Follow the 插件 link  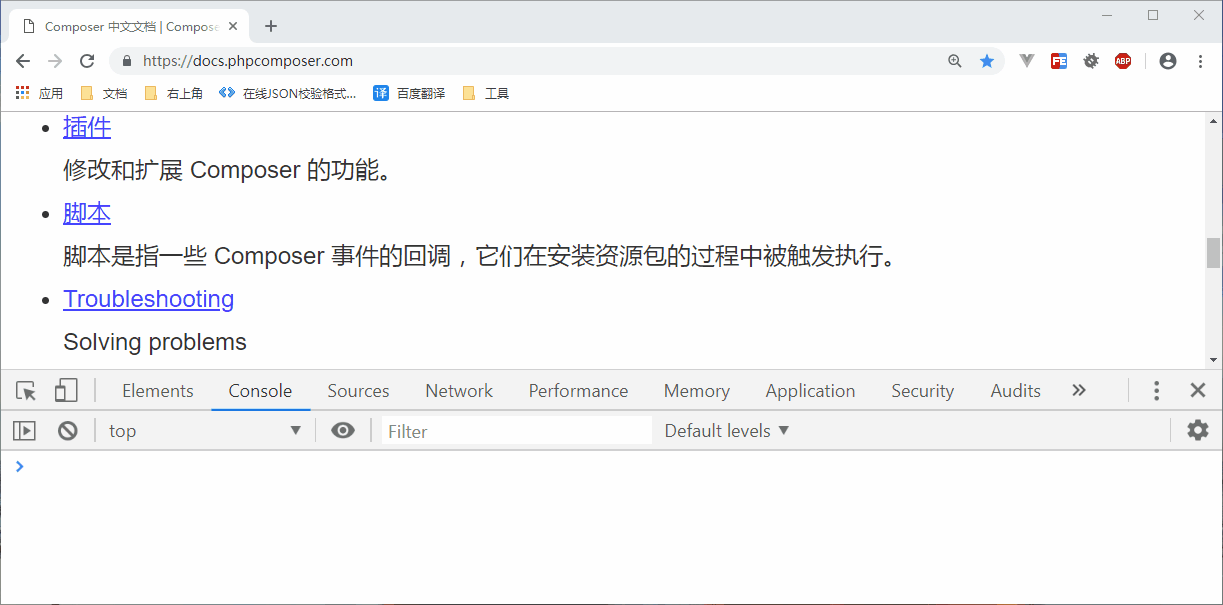point(87,127)
